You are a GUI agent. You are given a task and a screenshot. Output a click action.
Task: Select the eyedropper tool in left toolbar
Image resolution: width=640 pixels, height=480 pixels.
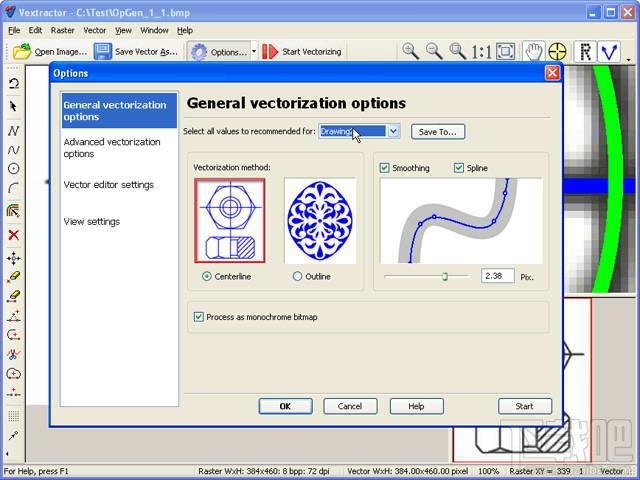tap(13, 436)
